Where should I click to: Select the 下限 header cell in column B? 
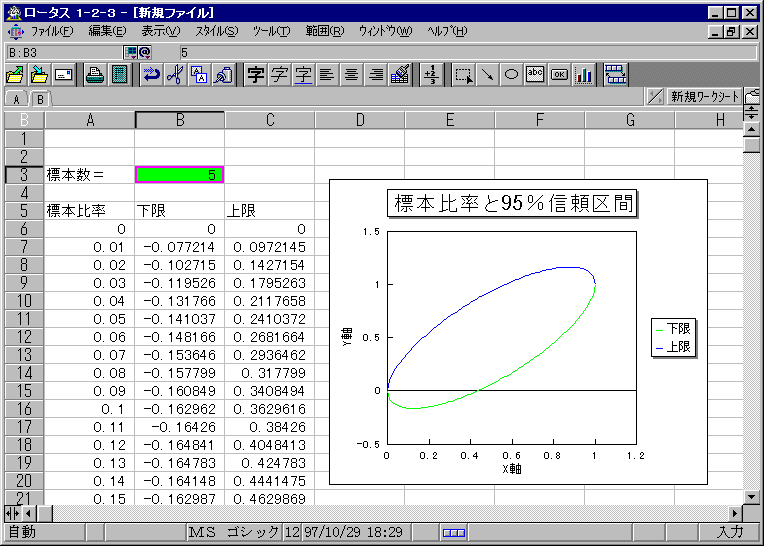[x=179, y=211]
